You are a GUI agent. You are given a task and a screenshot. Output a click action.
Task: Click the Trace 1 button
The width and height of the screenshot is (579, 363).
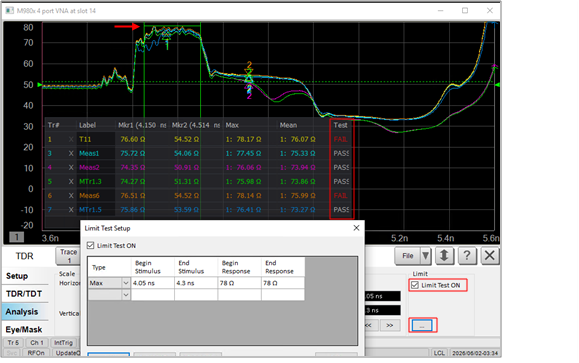click(68, 256)
